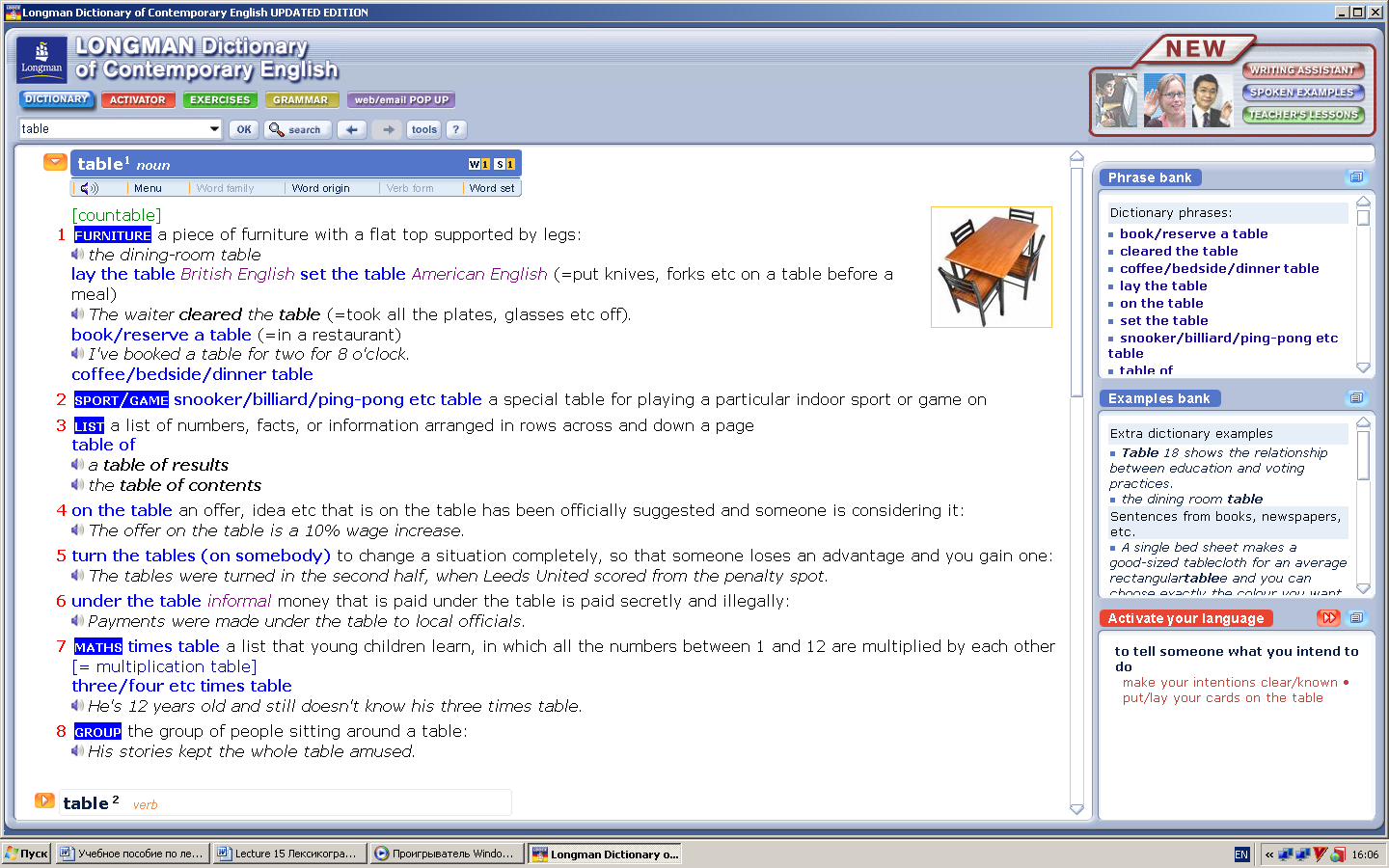The height and width of the screenshot is (868, 1389).
Task: Click the Examples bank scroll down arrow
Action: point(1363,588)
